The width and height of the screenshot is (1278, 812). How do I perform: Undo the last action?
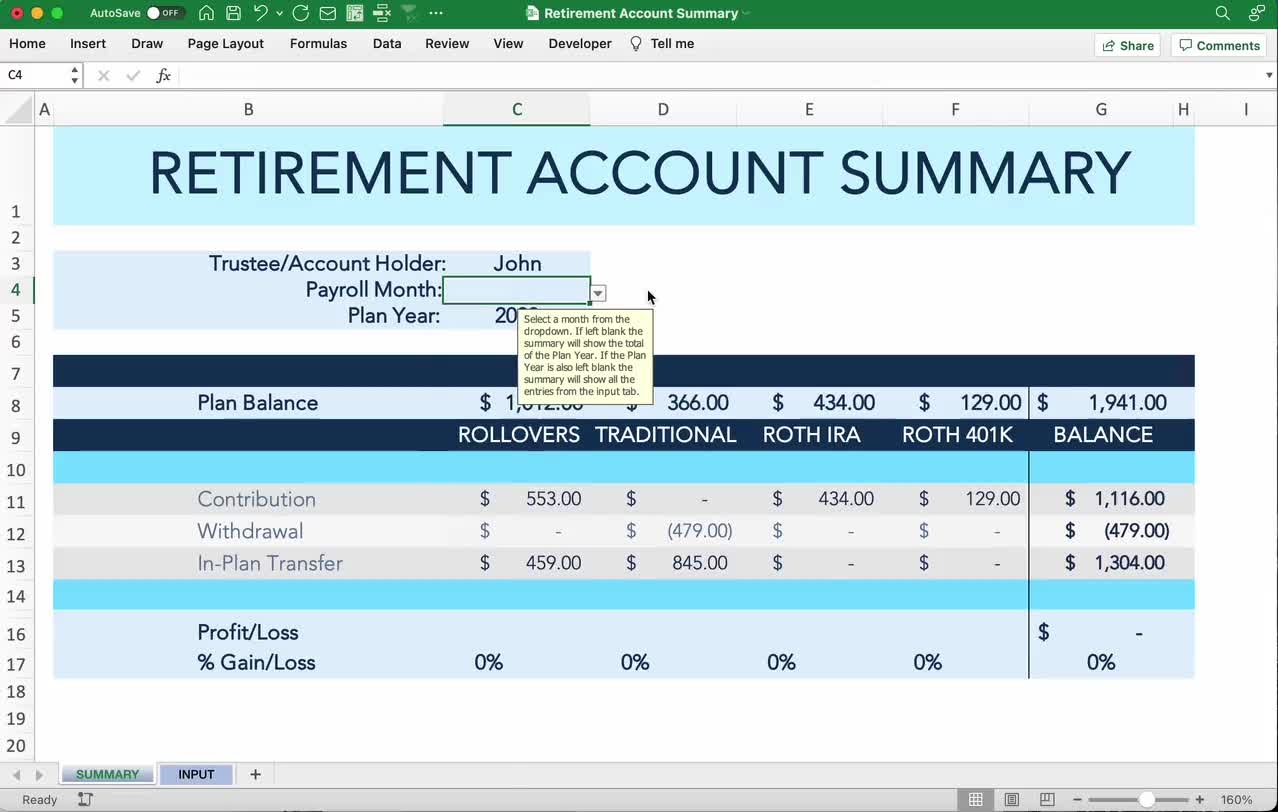(260, 13)
